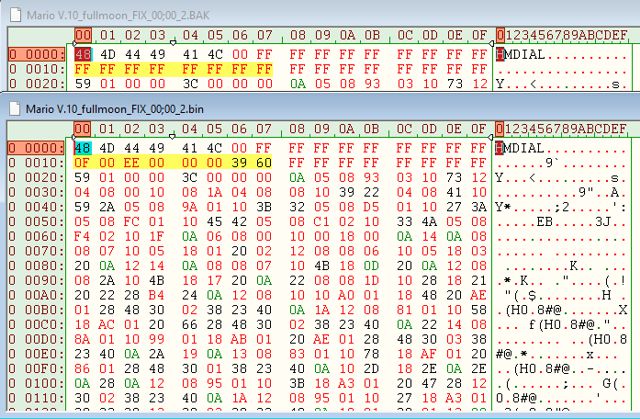The height and width of the screenshot is (419, 640).
Task: Click ASCII text 3J in row 0050, bin window
Action: (602, 222)
